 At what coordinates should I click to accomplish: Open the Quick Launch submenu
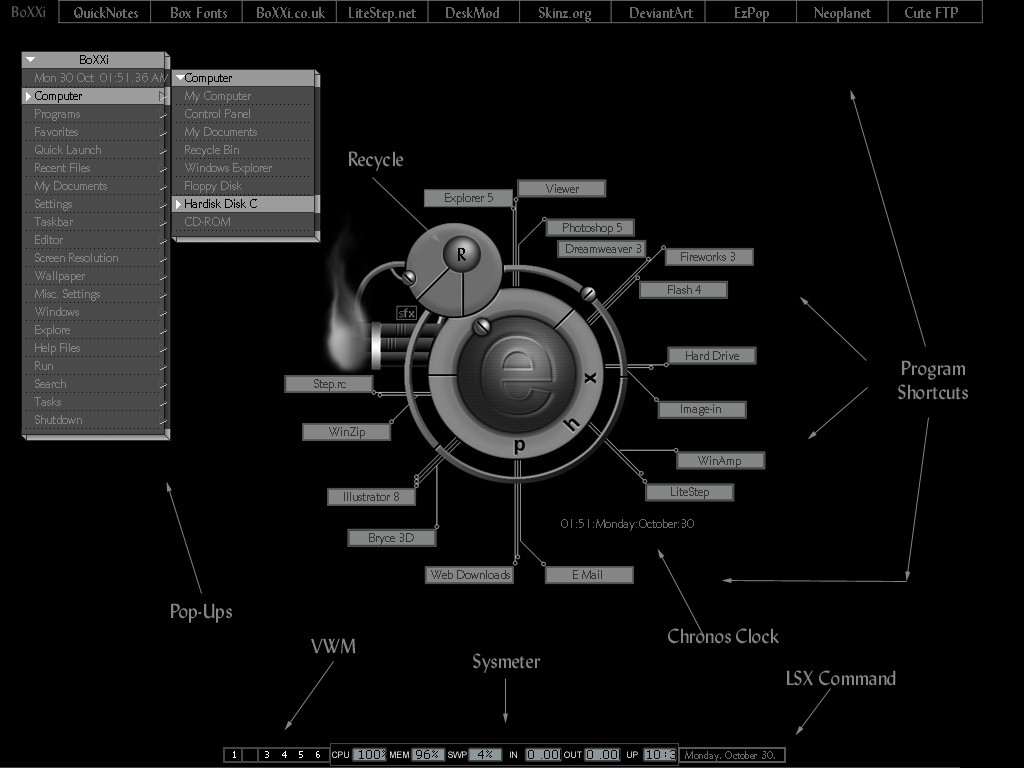pos(95,150)
